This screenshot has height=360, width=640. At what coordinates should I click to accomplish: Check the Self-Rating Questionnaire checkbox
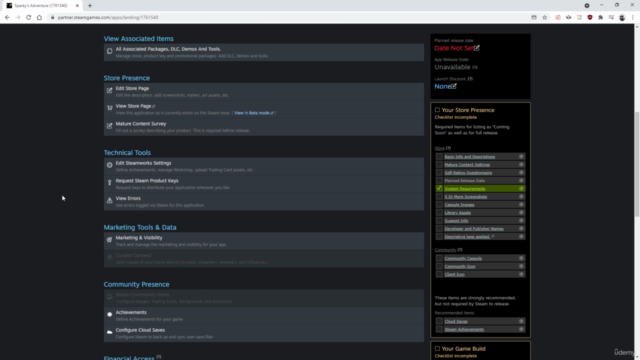pos(439,173)
